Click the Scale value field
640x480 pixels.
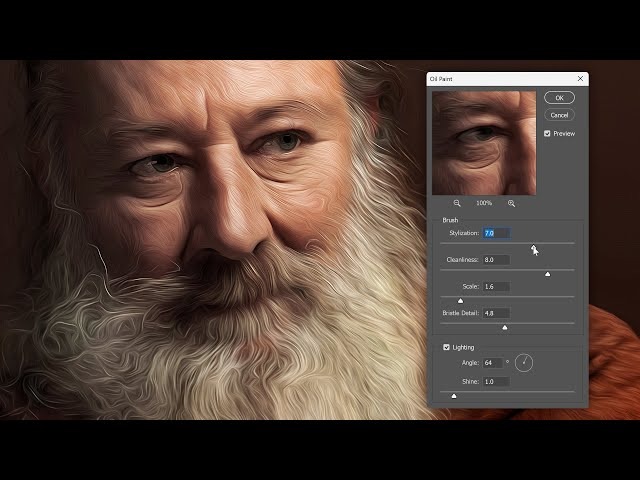(x=497, y=286)
